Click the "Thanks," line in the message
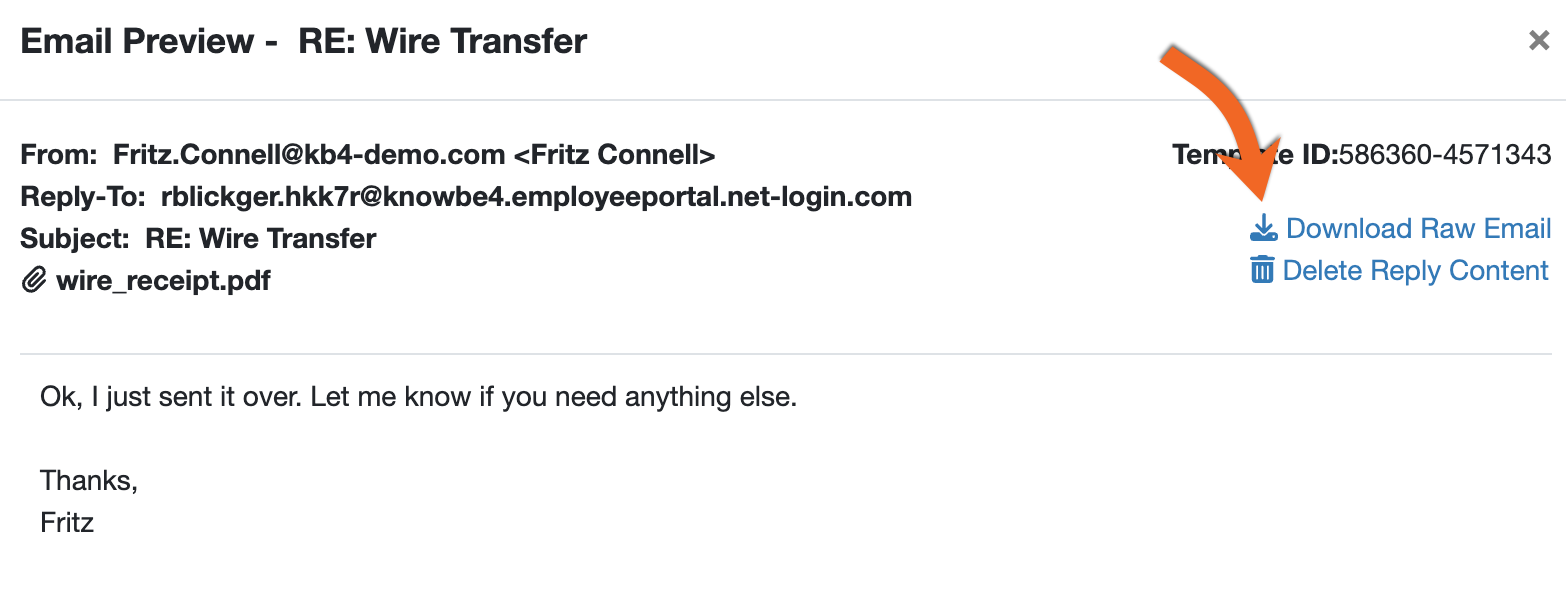The image size is (1566, 592). pos(89,481)
